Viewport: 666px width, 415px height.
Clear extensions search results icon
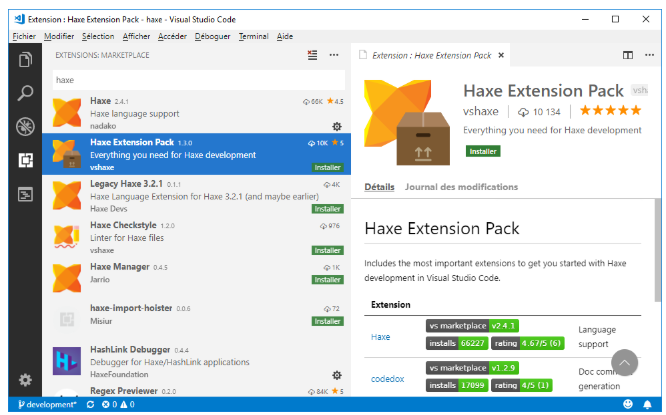pyautogui.click(x=313, y=55)
